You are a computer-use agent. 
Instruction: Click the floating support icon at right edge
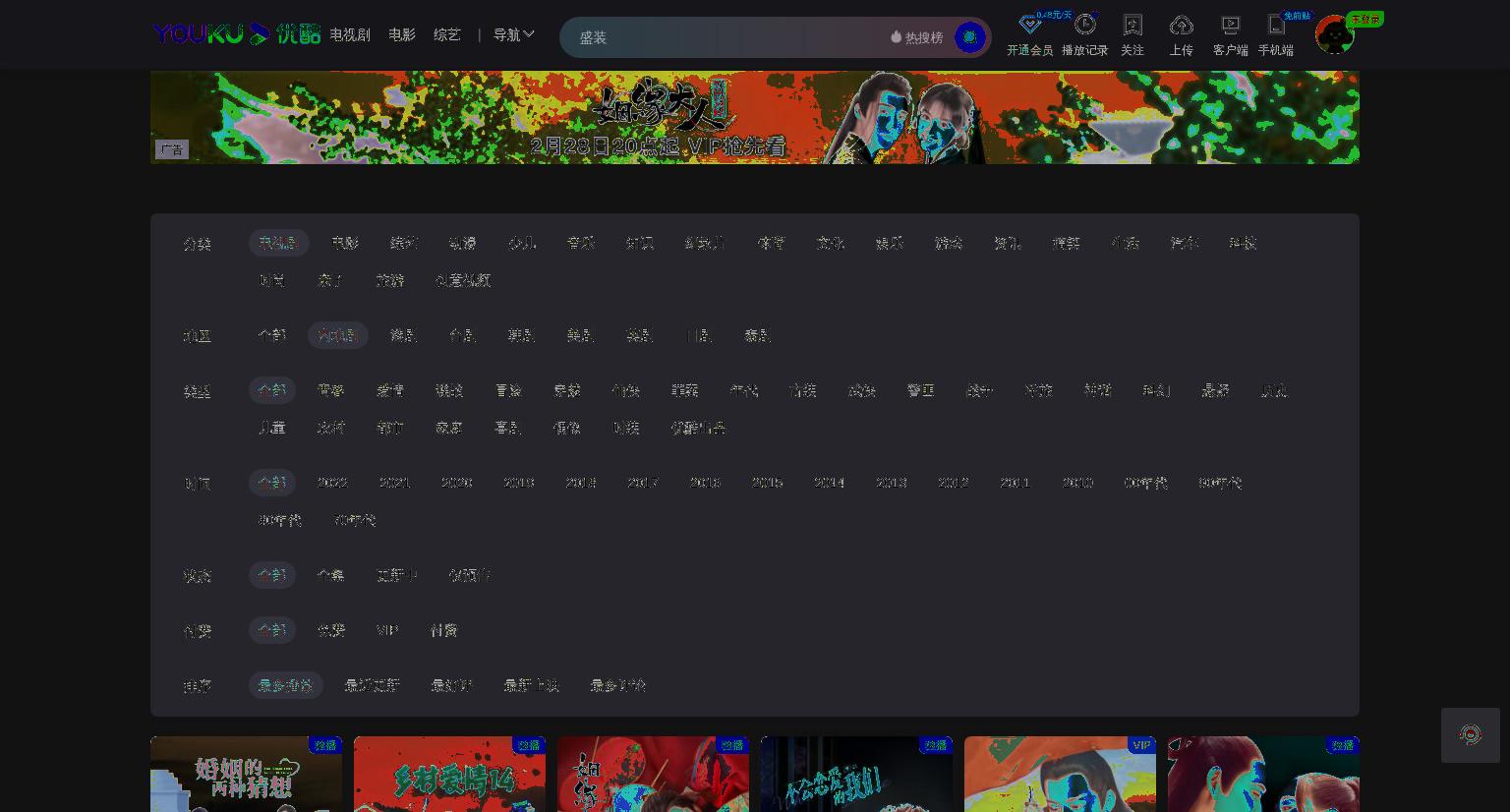click(1471, 735)
